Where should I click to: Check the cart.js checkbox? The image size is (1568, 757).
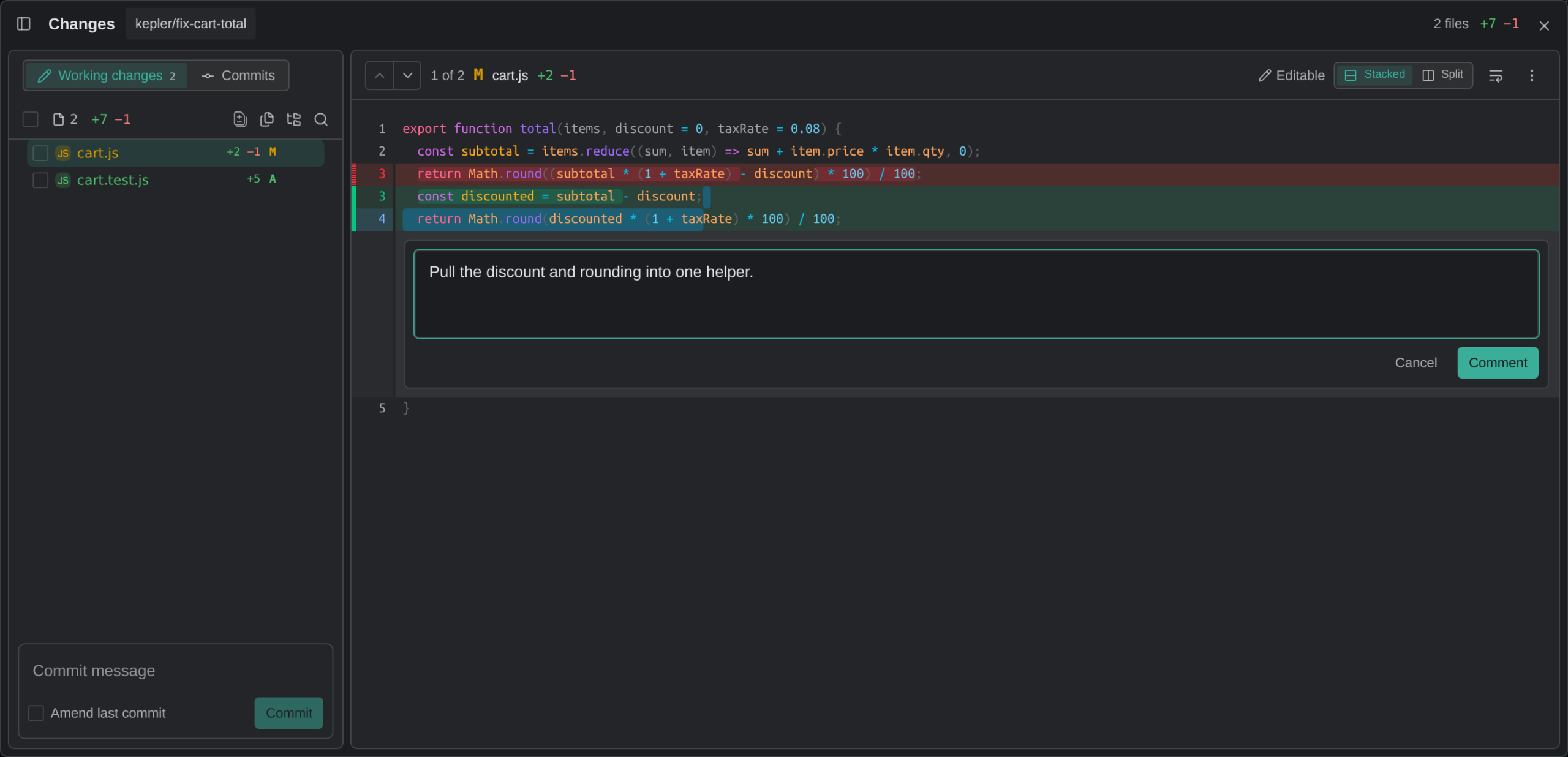pos(40,153)
